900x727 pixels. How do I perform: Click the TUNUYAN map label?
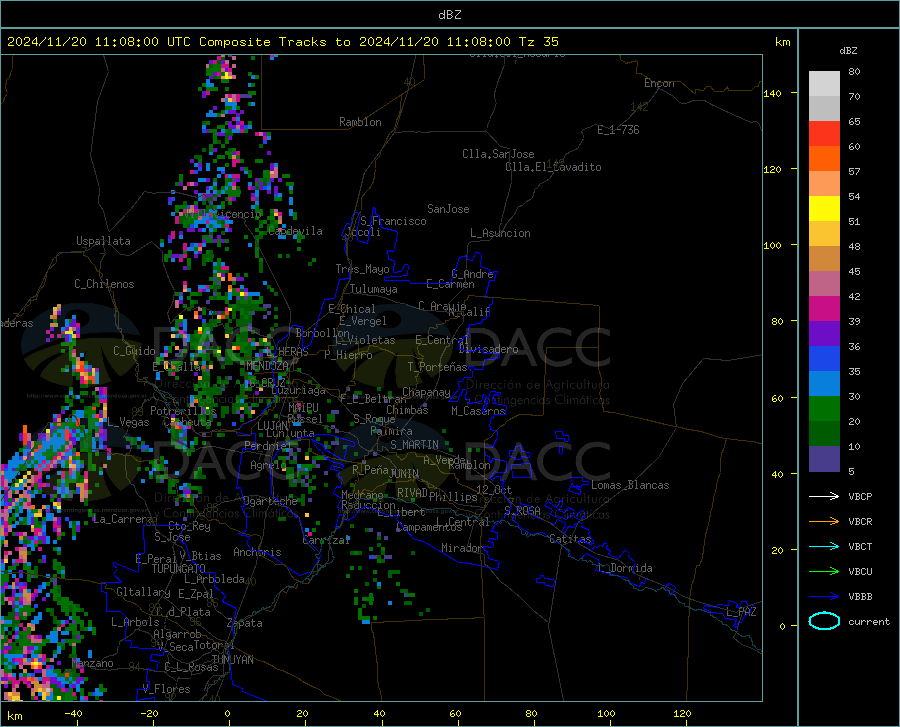click(x=232, y=660)
